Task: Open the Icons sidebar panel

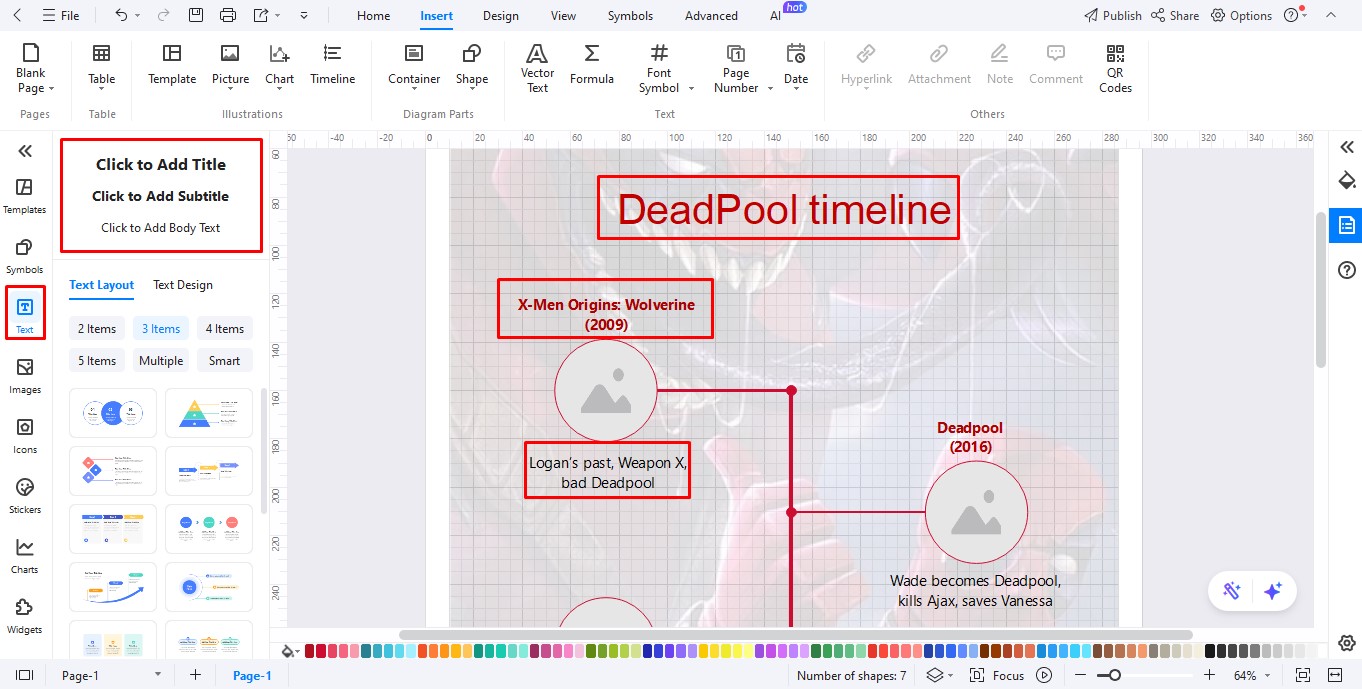Action: click(25, 436)
